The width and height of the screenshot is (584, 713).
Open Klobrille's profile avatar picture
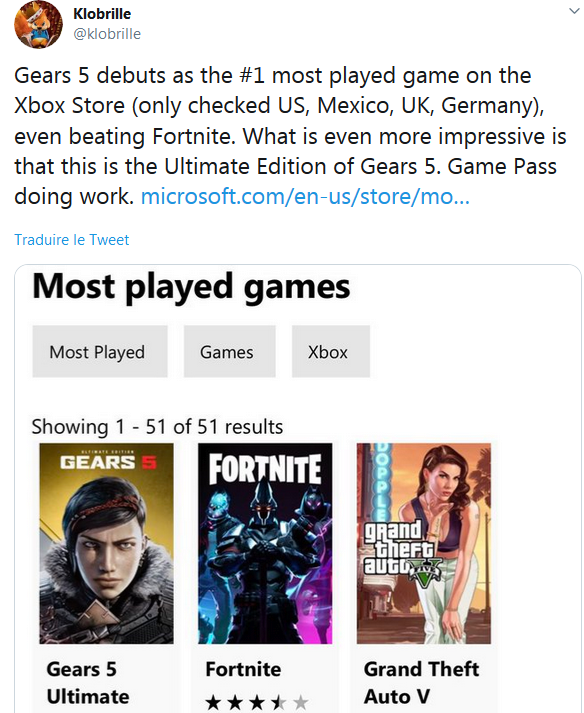coord(38,25)
